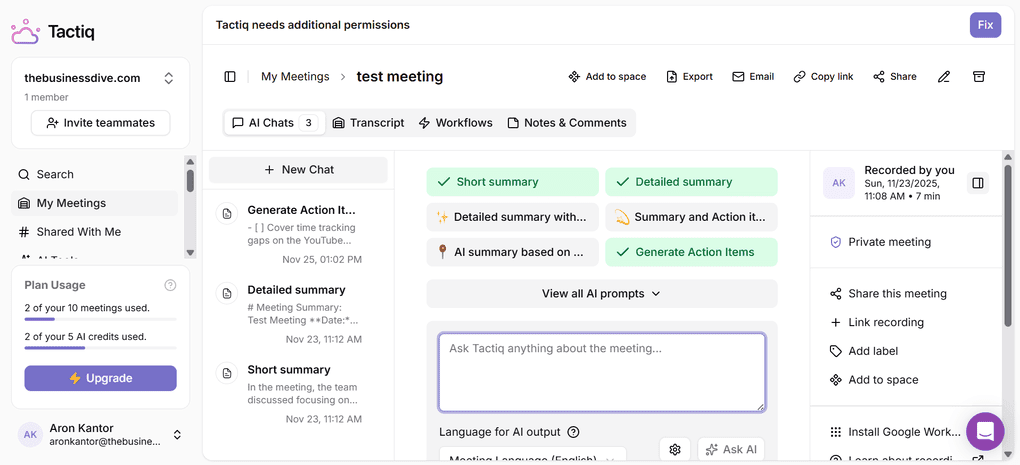Open the Notes & Comments tab
Image resolution: width=1020 pixels, height=465 pixels.
567,123
